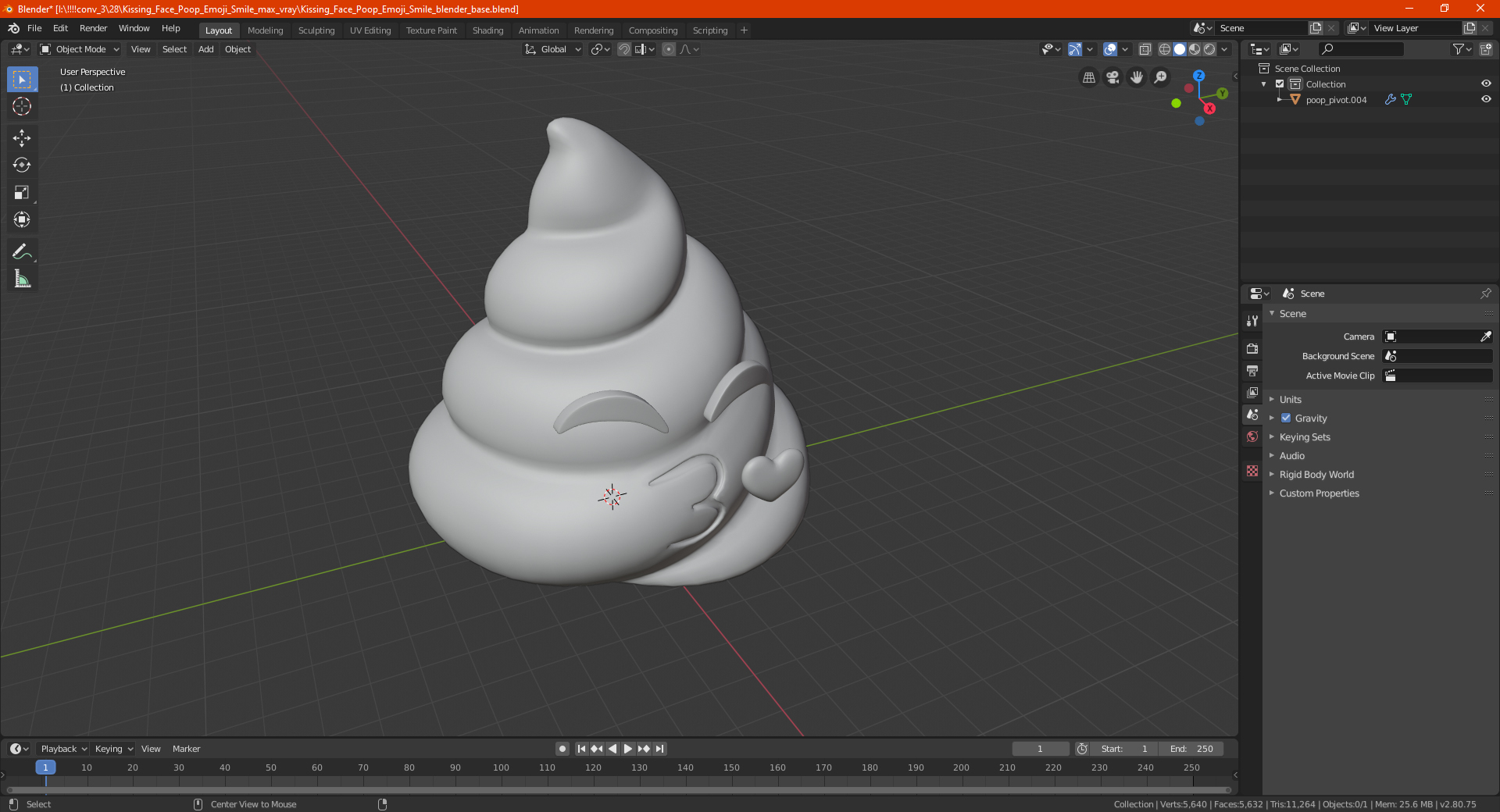Open the Keying dropdown

click(x=114, y=749)
